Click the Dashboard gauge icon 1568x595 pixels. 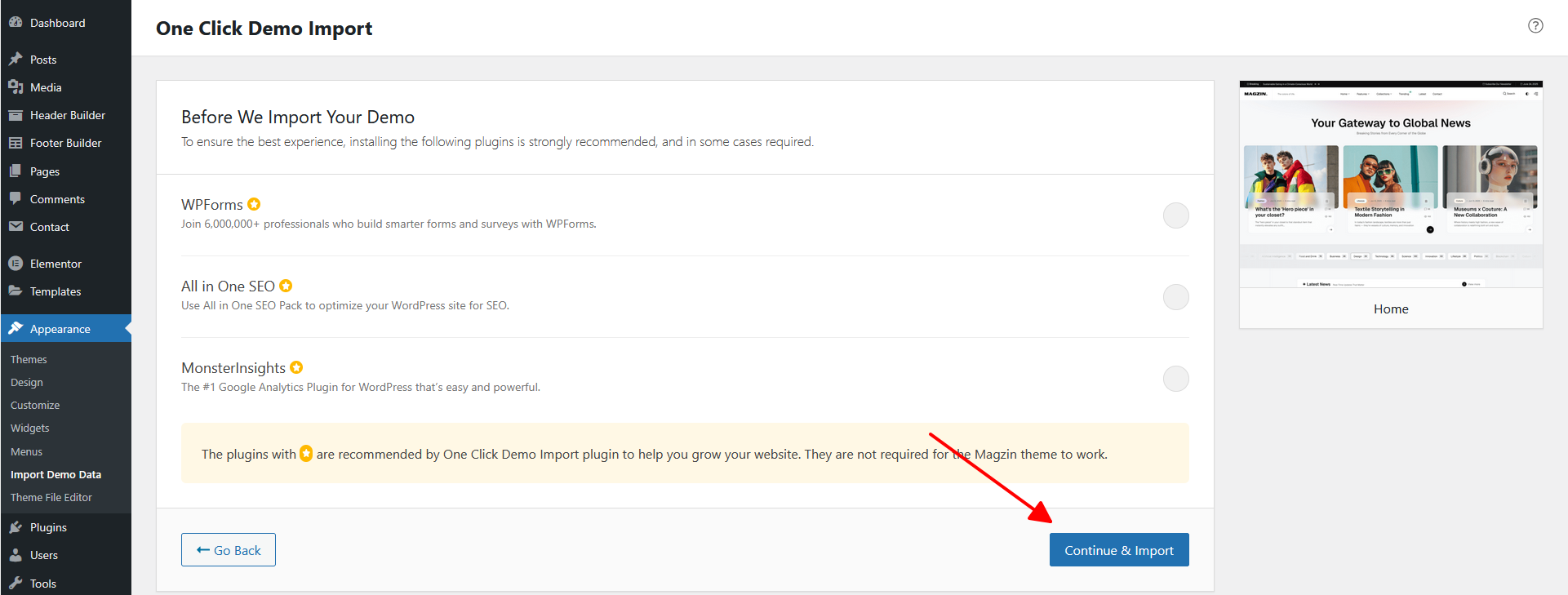16,23
